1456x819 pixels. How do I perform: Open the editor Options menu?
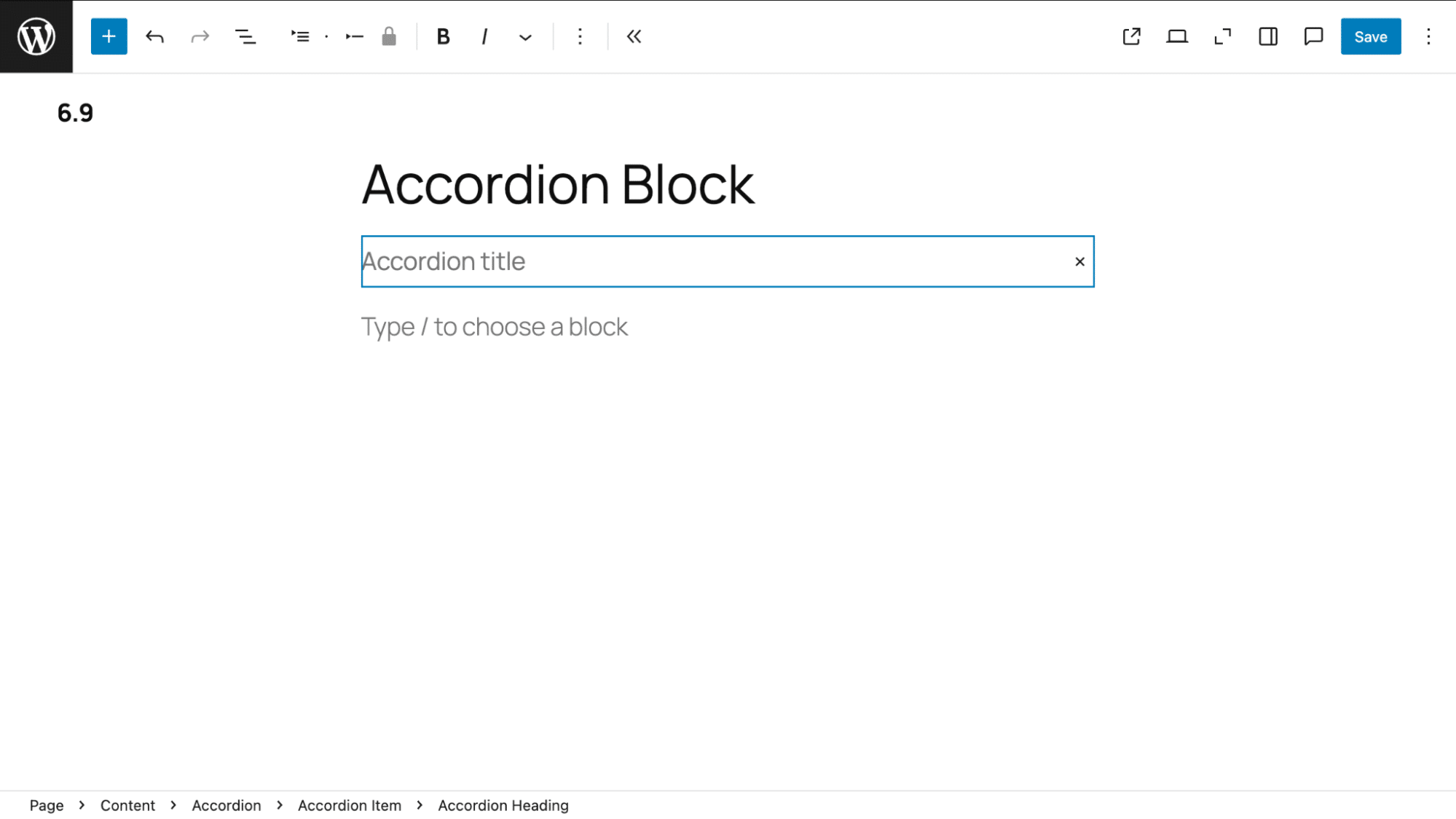1429,36
